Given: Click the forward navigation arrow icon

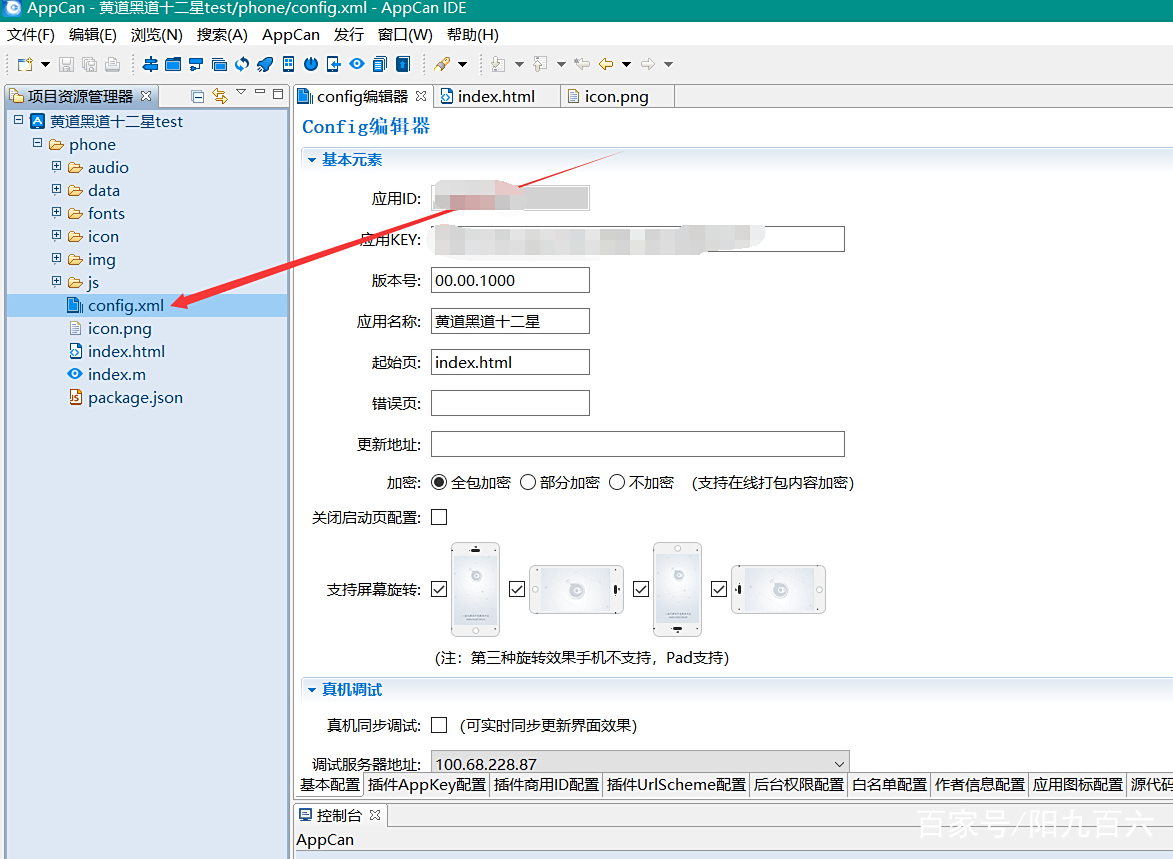Looking at the screenshot, I should click(648, 64).
